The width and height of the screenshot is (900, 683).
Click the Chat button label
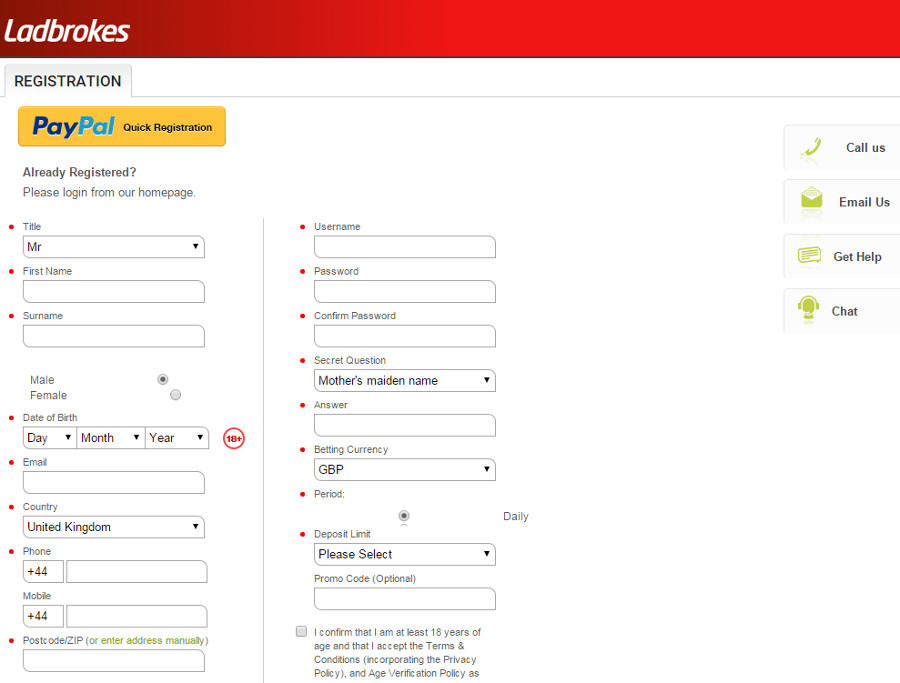click(x=844, y=311)
